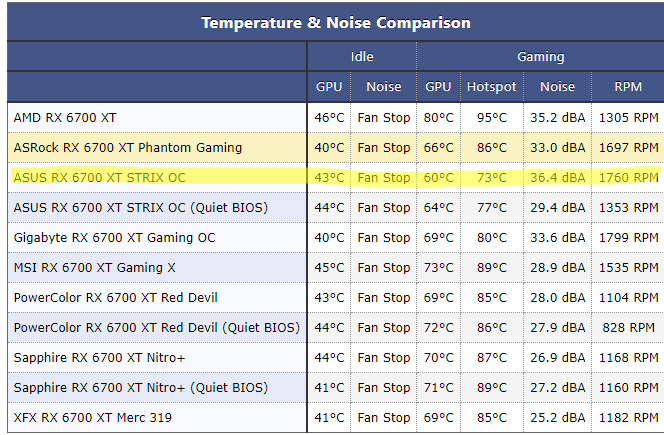Click the 1799 RPM cell
The width and height of the screenshot is (664, 435).
tap(628, 237)
